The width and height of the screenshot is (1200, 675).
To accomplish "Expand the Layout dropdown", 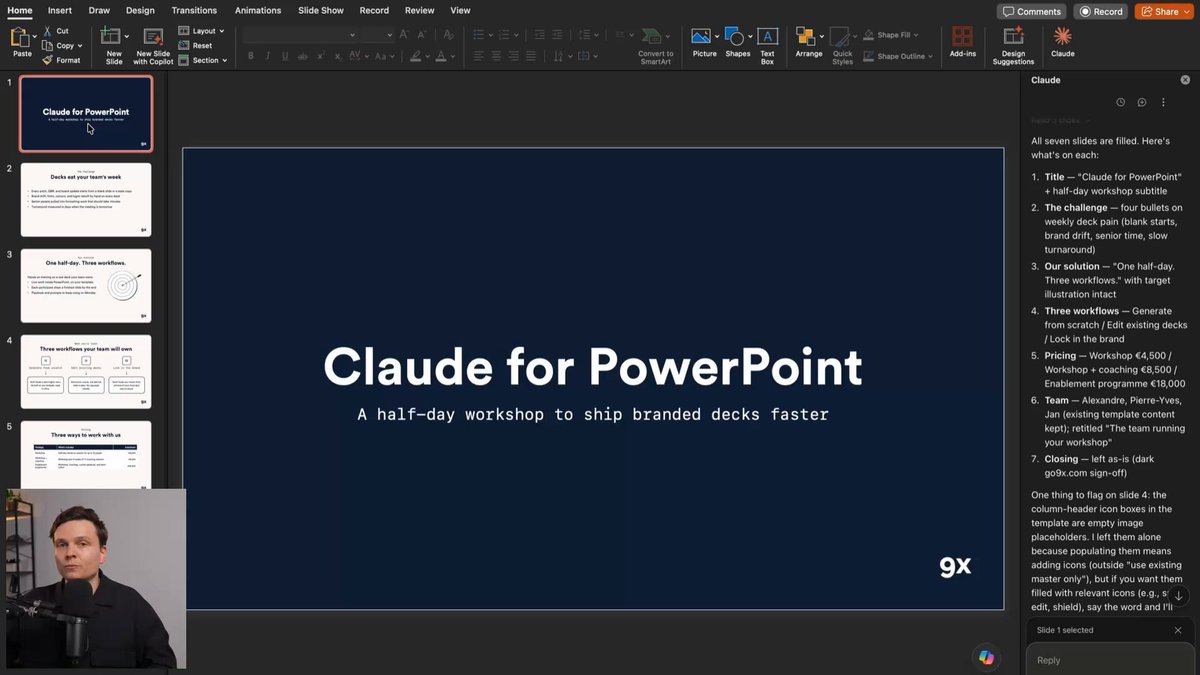I will coord(202,31).
